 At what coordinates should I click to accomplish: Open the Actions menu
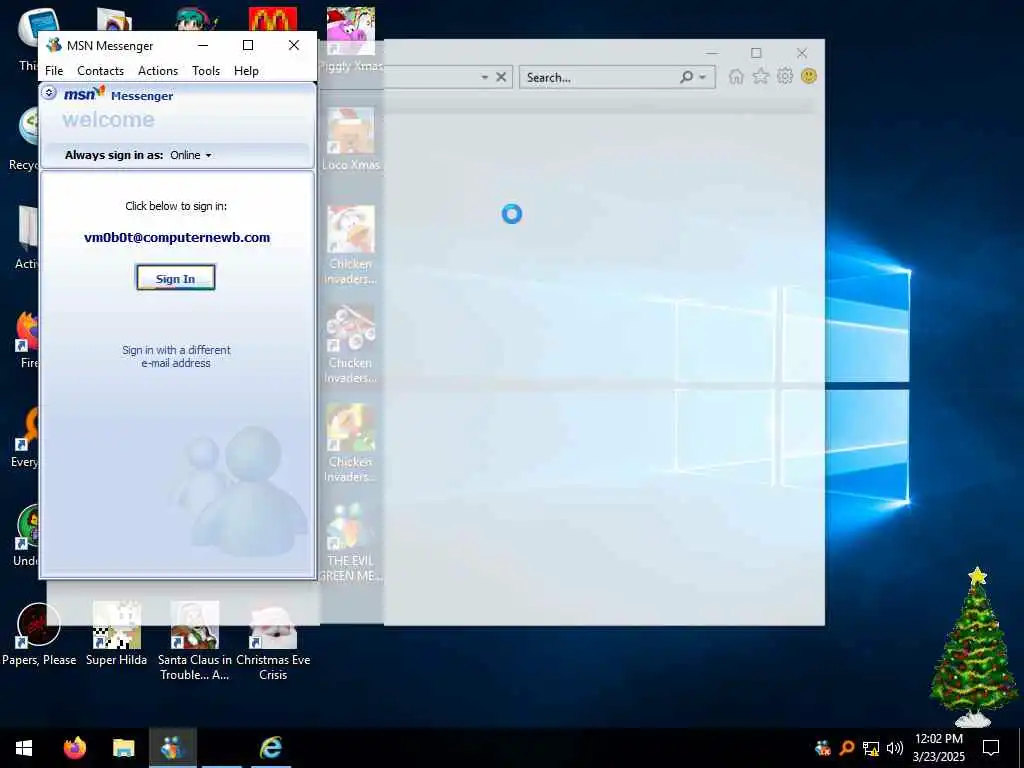(158, 71)
